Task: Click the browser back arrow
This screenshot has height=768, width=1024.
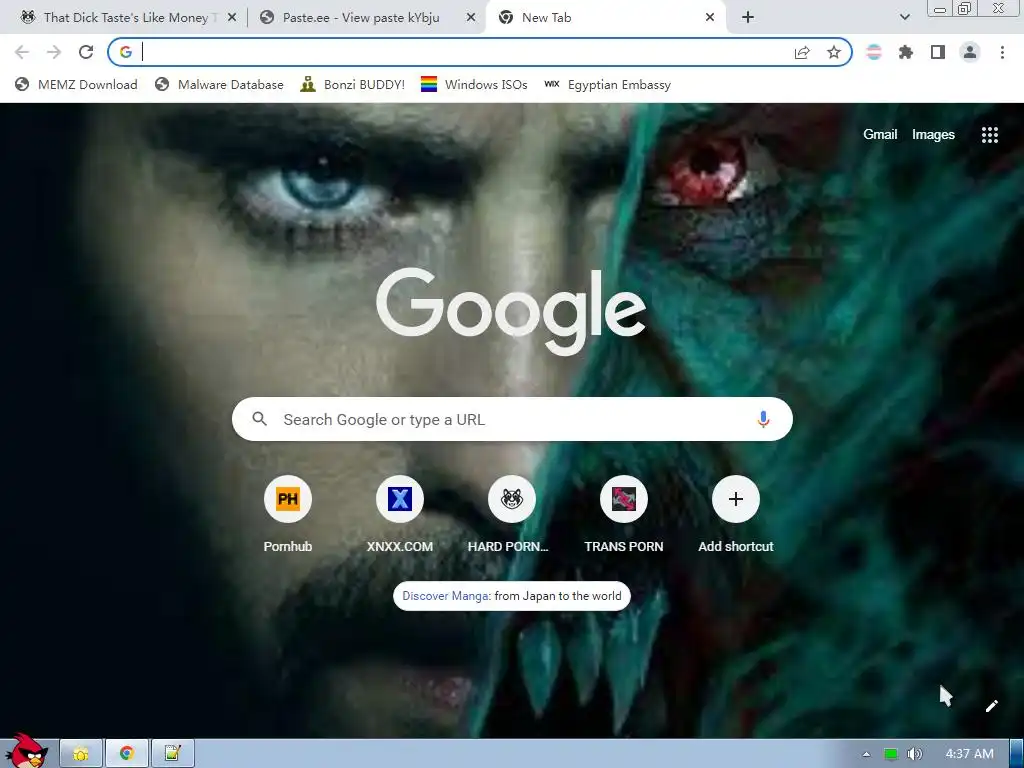Action: [x=22, y=52]
